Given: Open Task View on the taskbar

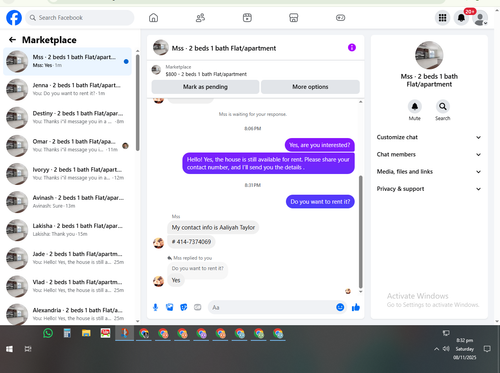Looking at the screenshot, I should 28,349.
